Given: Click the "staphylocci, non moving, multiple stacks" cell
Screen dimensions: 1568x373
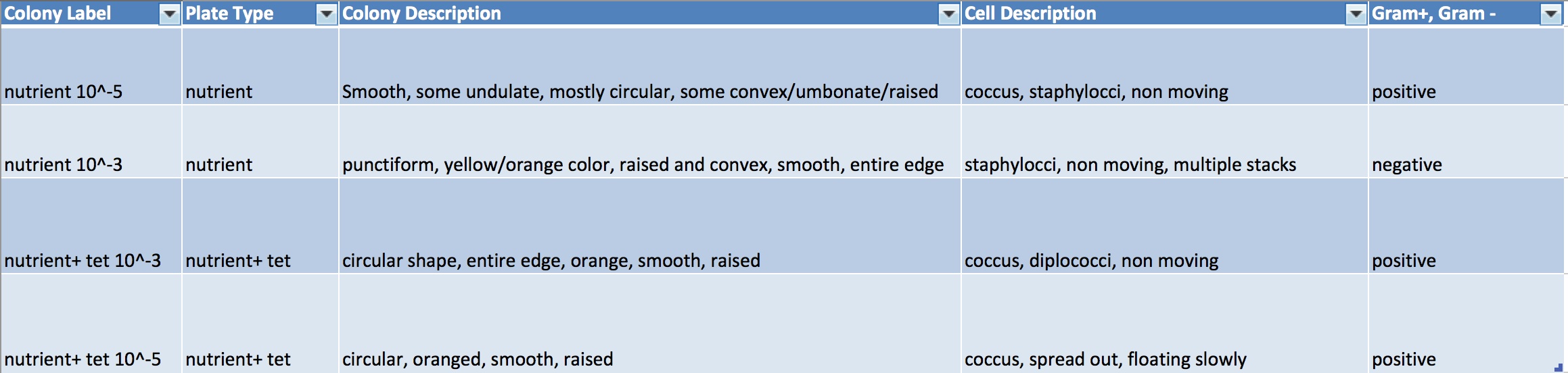Looking at the screenshot, I should coord(1130,164).
